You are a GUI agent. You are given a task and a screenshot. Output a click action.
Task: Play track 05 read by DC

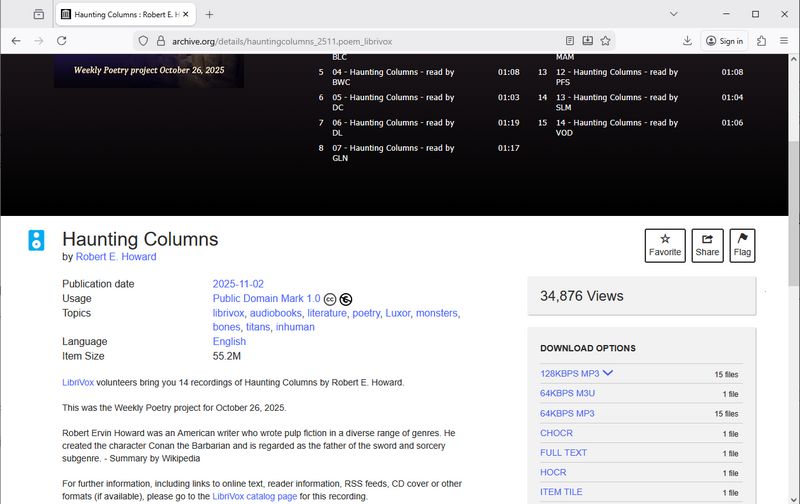coord(419,103)
